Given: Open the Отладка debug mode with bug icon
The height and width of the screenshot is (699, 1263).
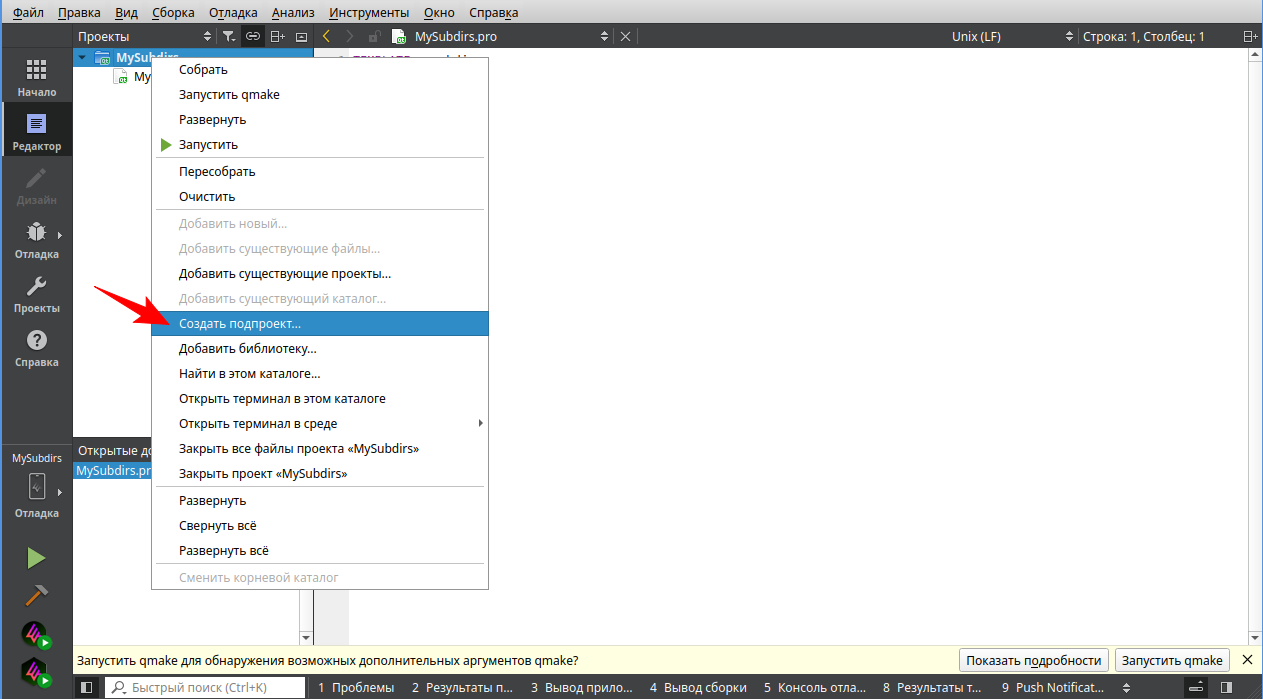Looking at the screenshot, I should pos(36,239).
